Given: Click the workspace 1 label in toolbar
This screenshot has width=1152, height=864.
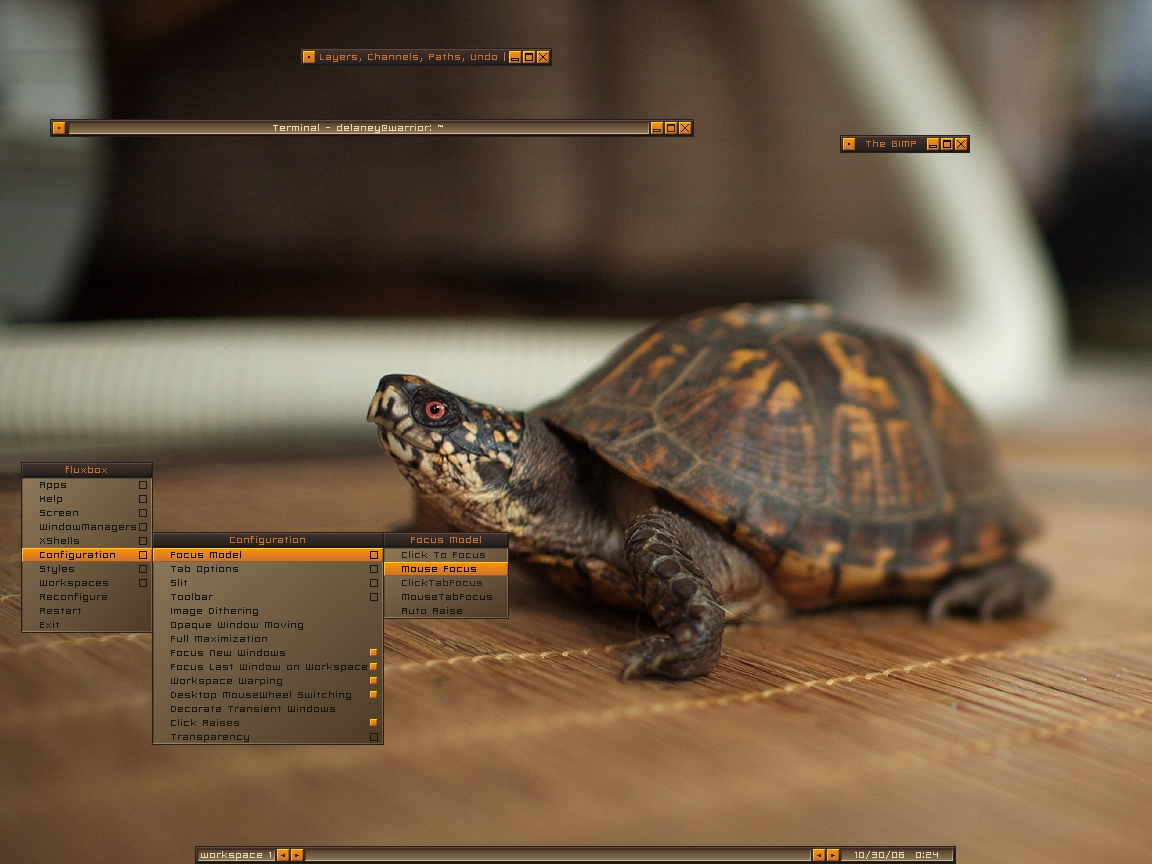Looking at the screenshot, I should 236,854.
